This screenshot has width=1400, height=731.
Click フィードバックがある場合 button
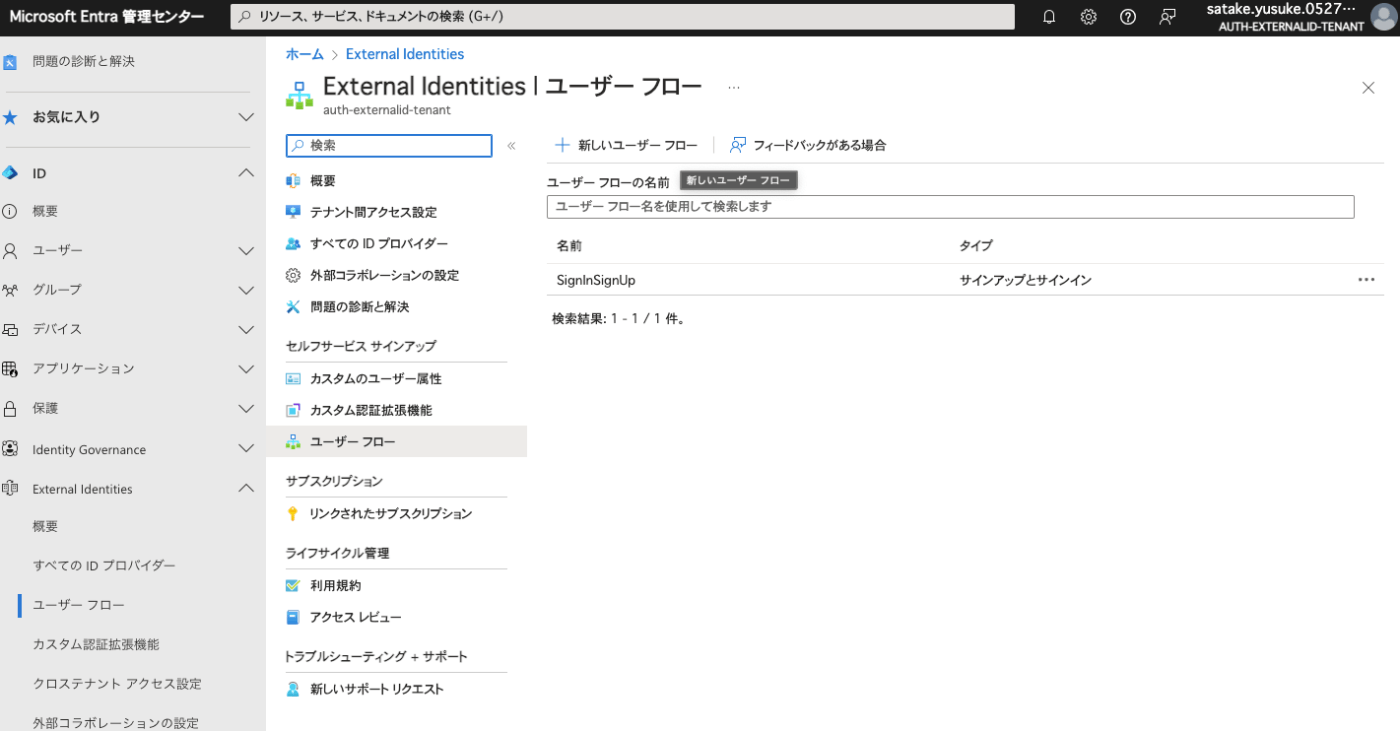[808, 145]
